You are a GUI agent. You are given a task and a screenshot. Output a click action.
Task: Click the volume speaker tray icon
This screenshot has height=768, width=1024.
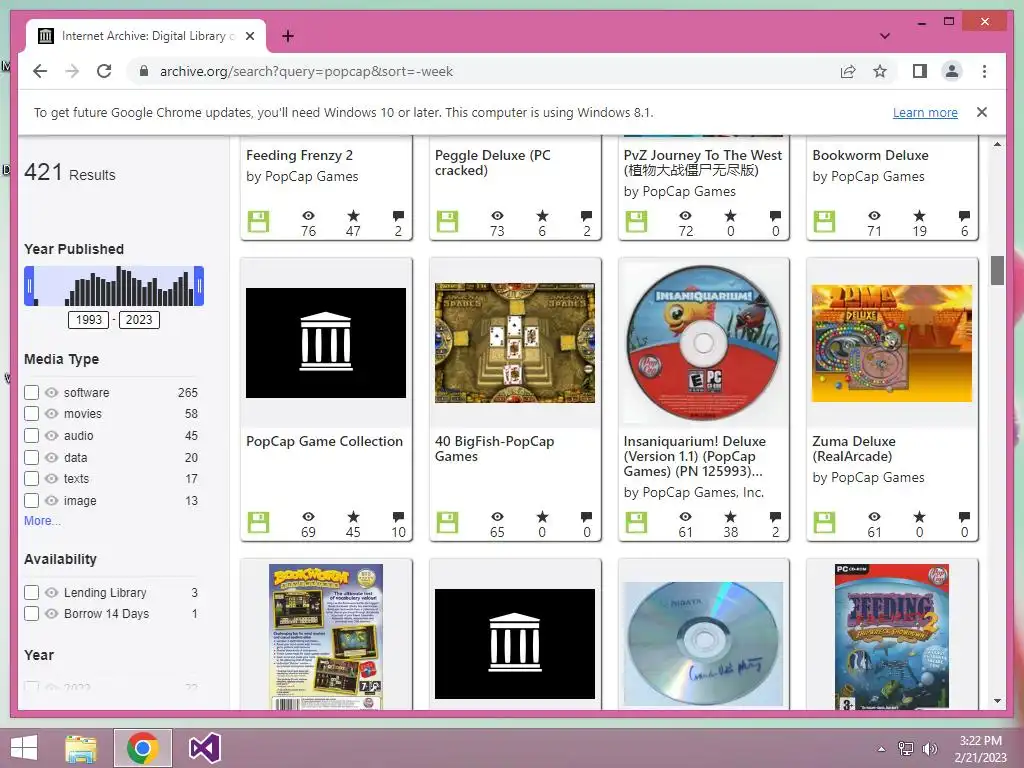pos(929,749)
